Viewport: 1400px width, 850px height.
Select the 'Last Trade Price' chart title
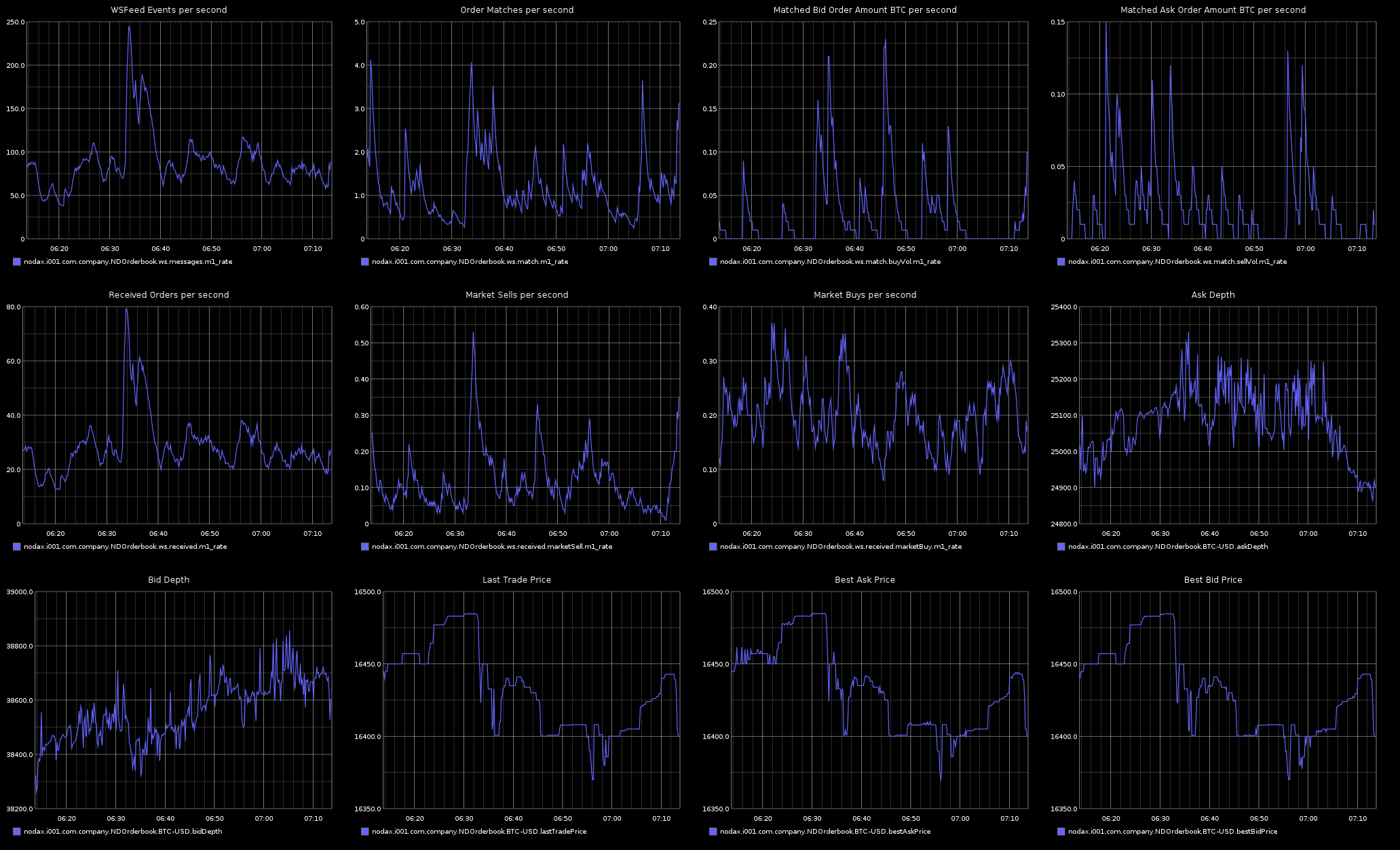pyautogui.click(x=517, y=580)
